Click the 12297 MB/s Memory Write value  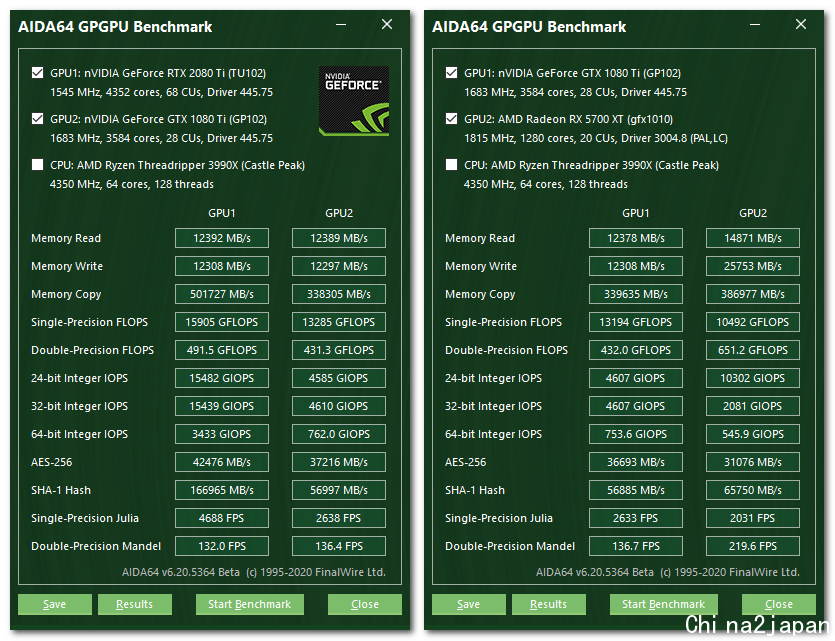pyautogui.click(x=339, y=266)
